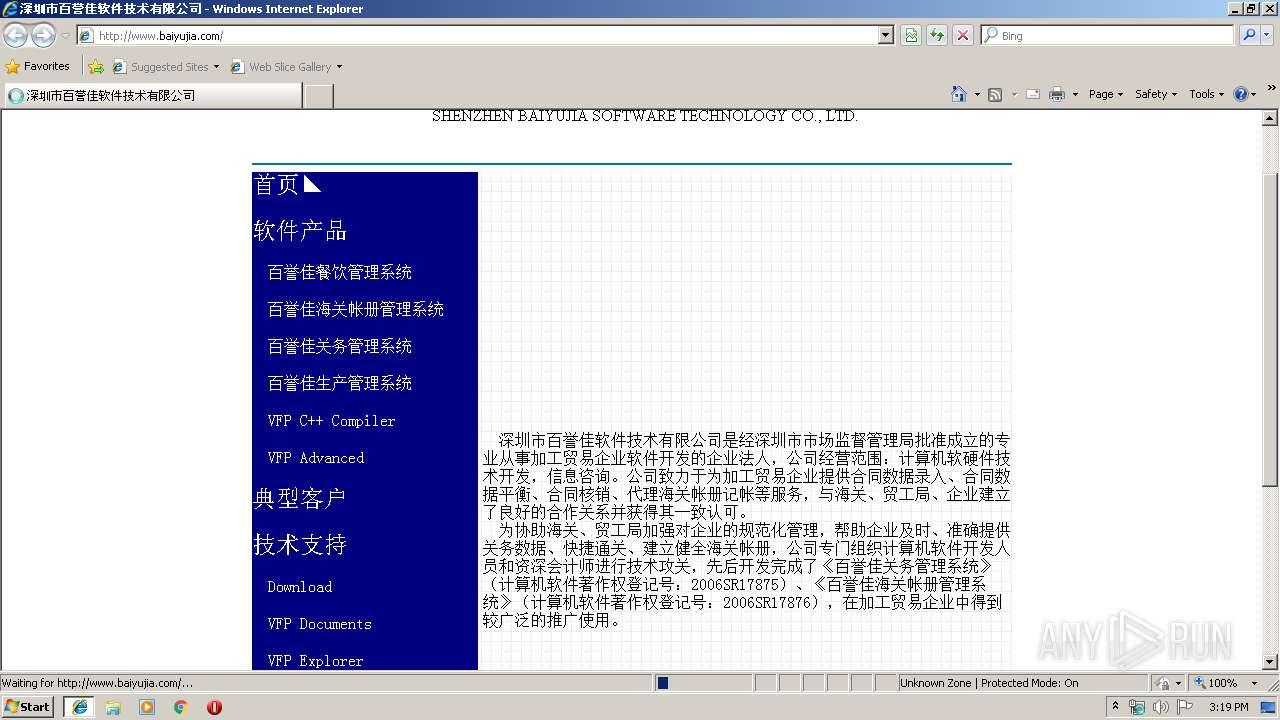Open the Tools menu
The height and width of the screenshot is (720, 1280).
coord(1206,94)
